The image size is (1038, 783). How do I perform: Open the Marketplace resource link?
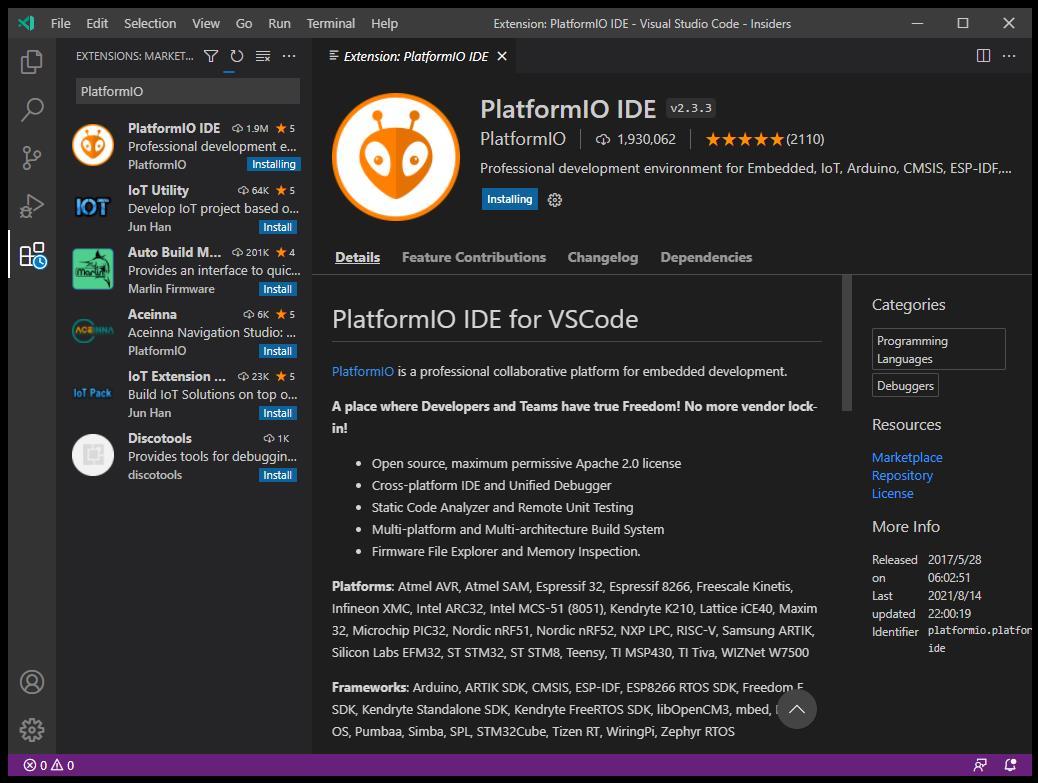coord(907,457)
